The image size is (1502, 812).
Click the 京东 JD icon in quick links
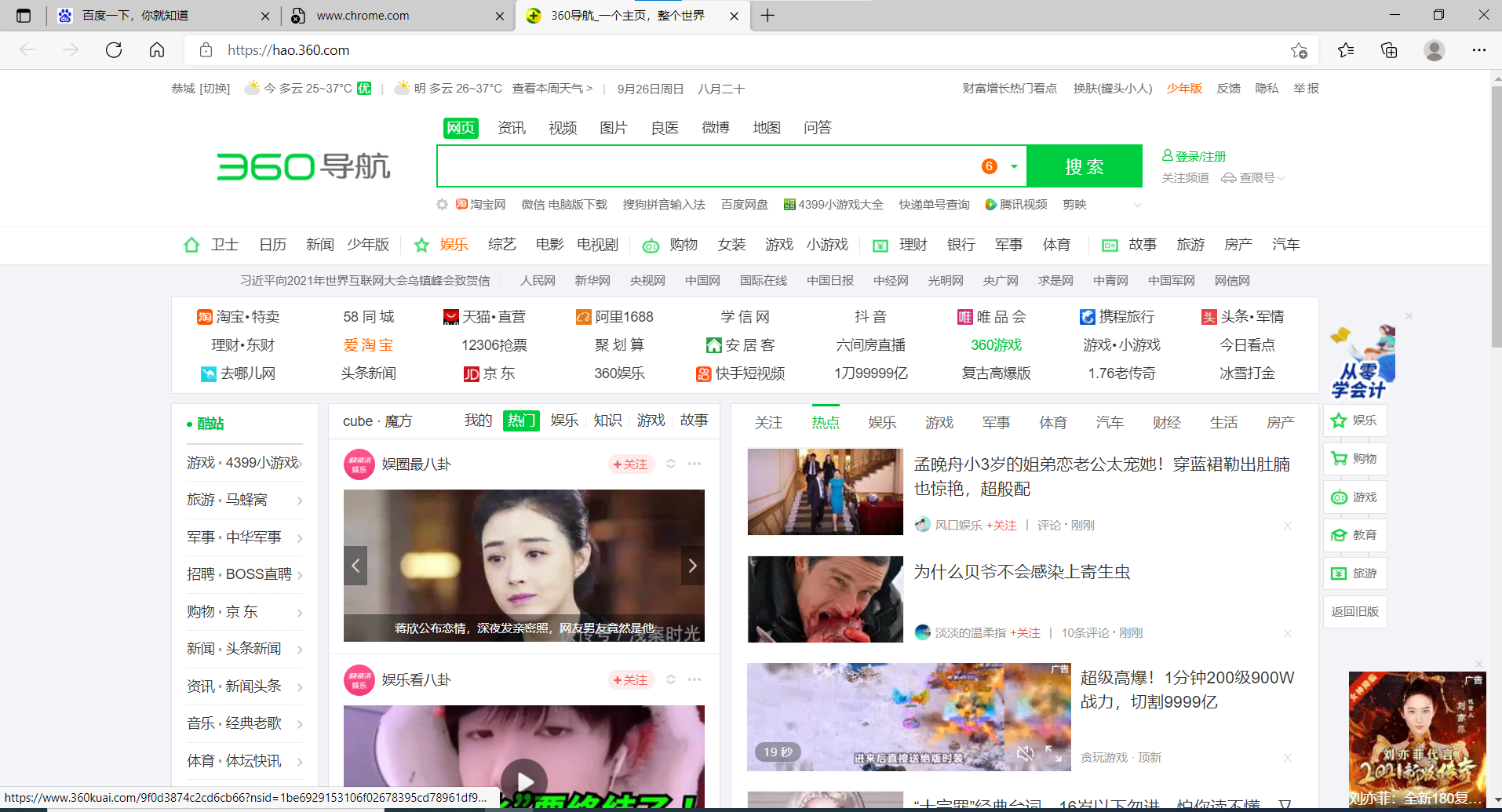(471, 374)
